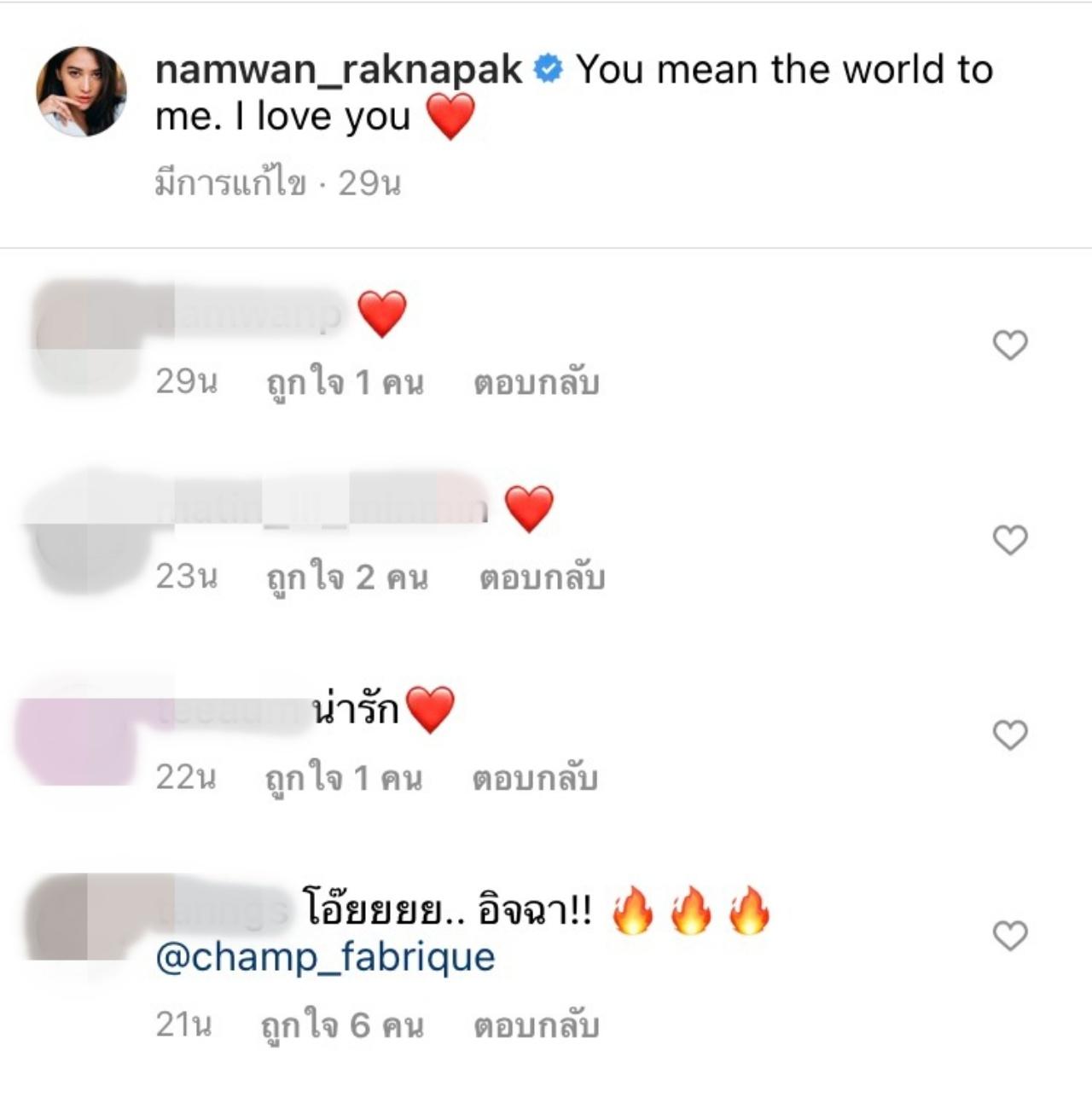Like the first heart-only comment from 29น
This screenshot has height=1097, width=1092.
point(1010,345)
